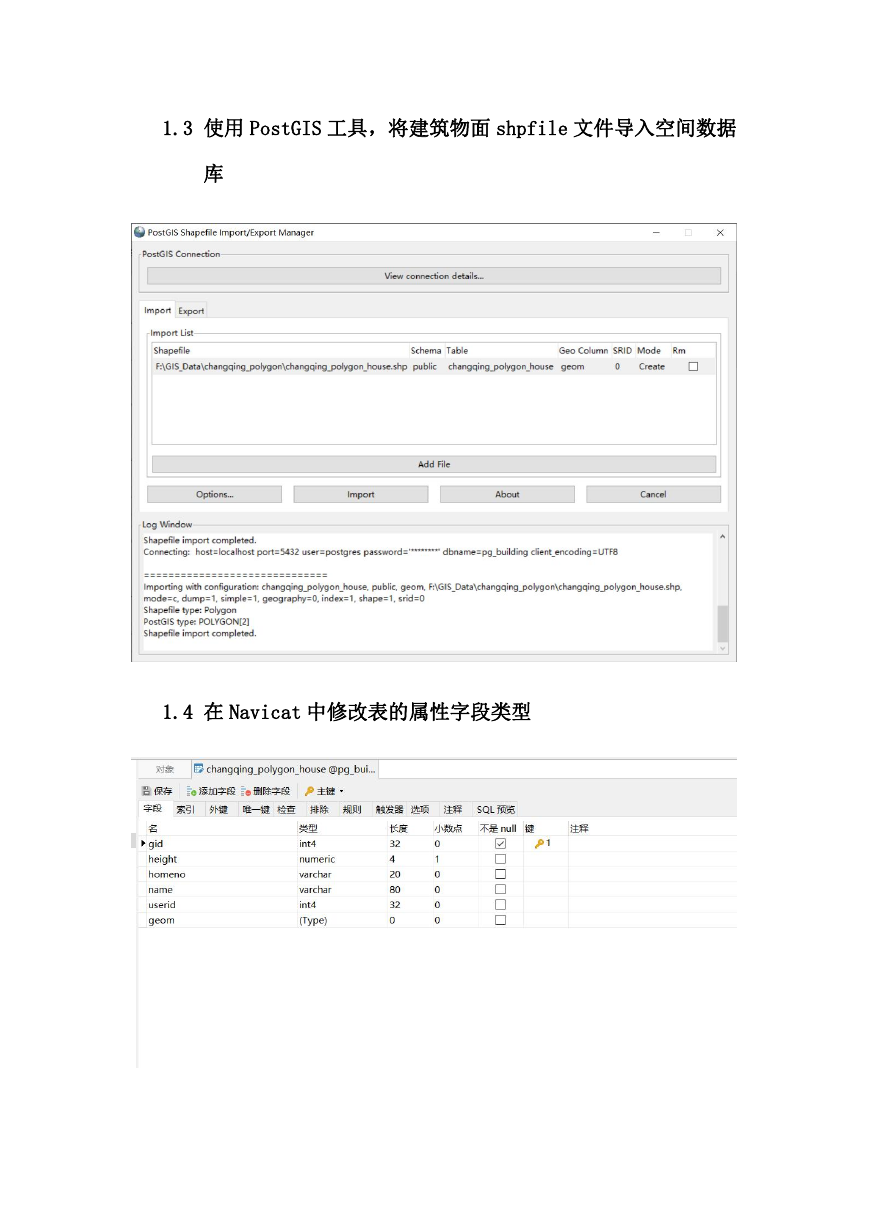The height and width of the screenshot is (1228, 869).
Task: Toggle the 不是 null checkbox for gid
Action: pos(501,844)
